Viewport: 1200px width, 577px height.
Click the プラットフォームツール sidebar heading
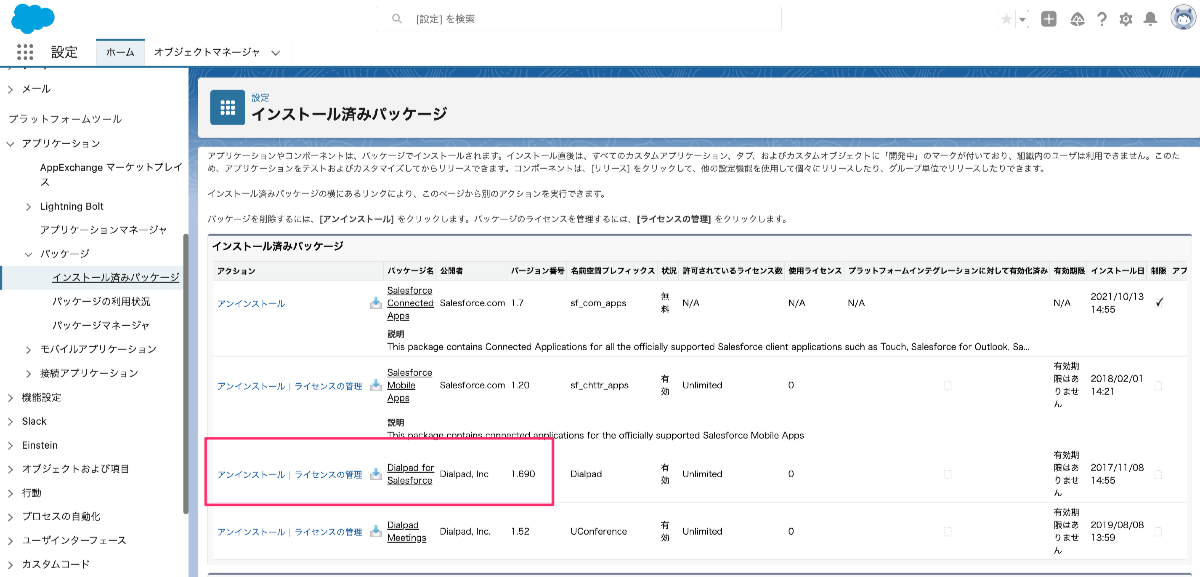tap(65, 118)
